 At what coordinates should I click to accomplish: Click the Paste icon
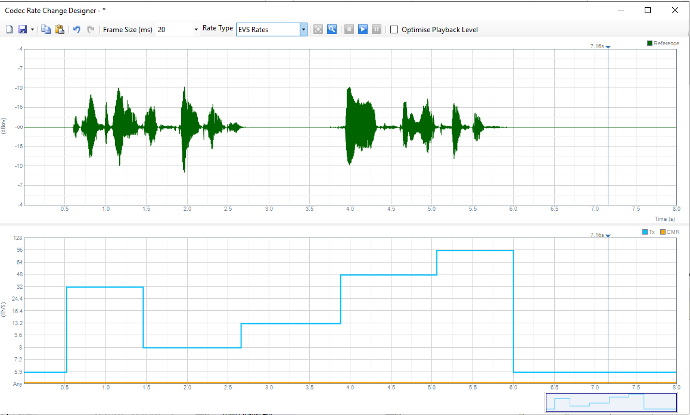click(60, 30)
